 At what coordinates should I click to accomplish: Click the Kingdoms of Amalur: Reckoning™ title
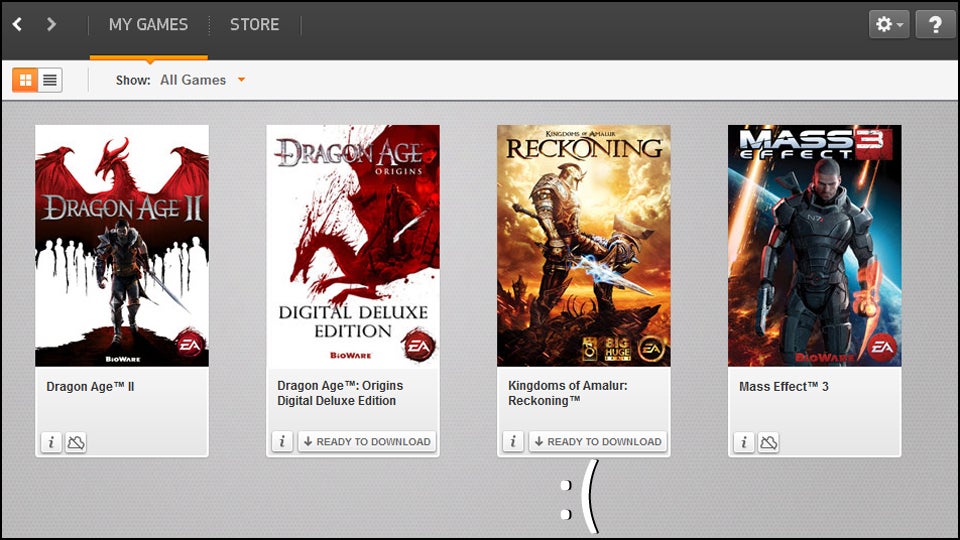(568, 393)
